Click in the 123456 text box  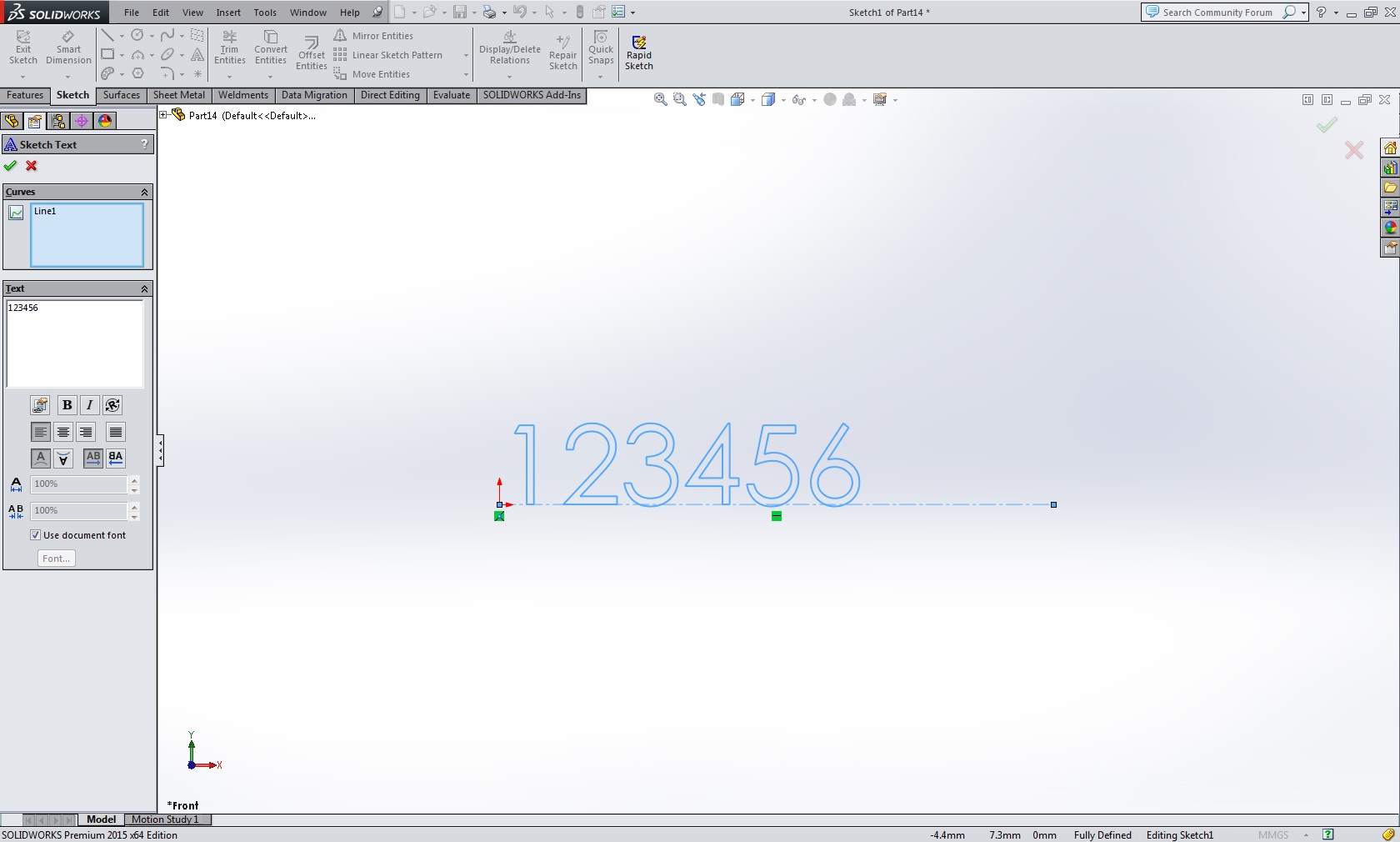click(x=75, y=343)
